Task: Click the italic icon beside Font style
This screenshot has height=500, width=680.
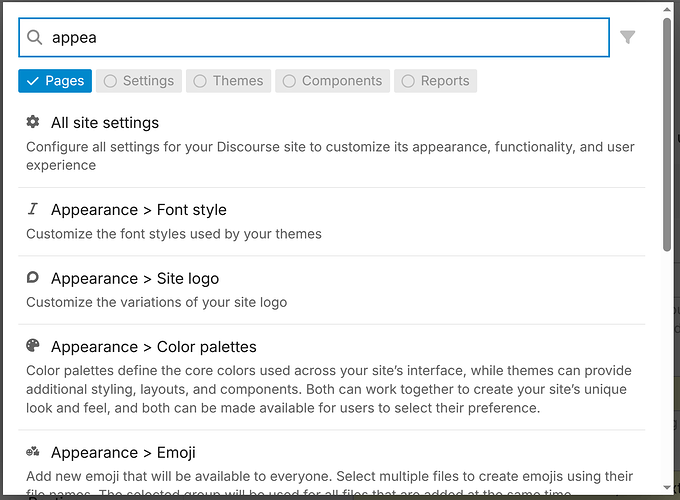Action: [33, 209]
